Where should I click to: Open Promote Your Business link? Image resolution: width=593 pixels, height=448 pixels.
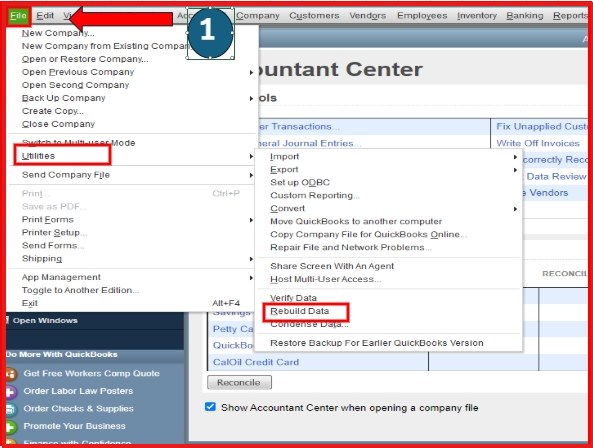(x=75, y=426)
